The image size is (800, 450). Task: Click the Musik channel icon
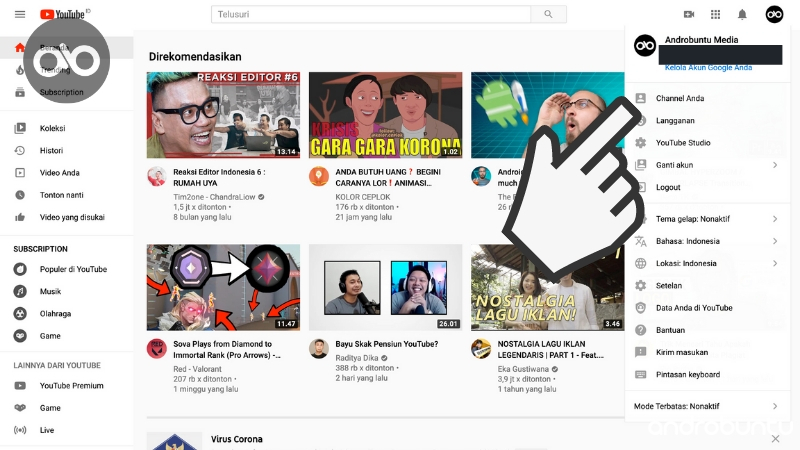20,291
